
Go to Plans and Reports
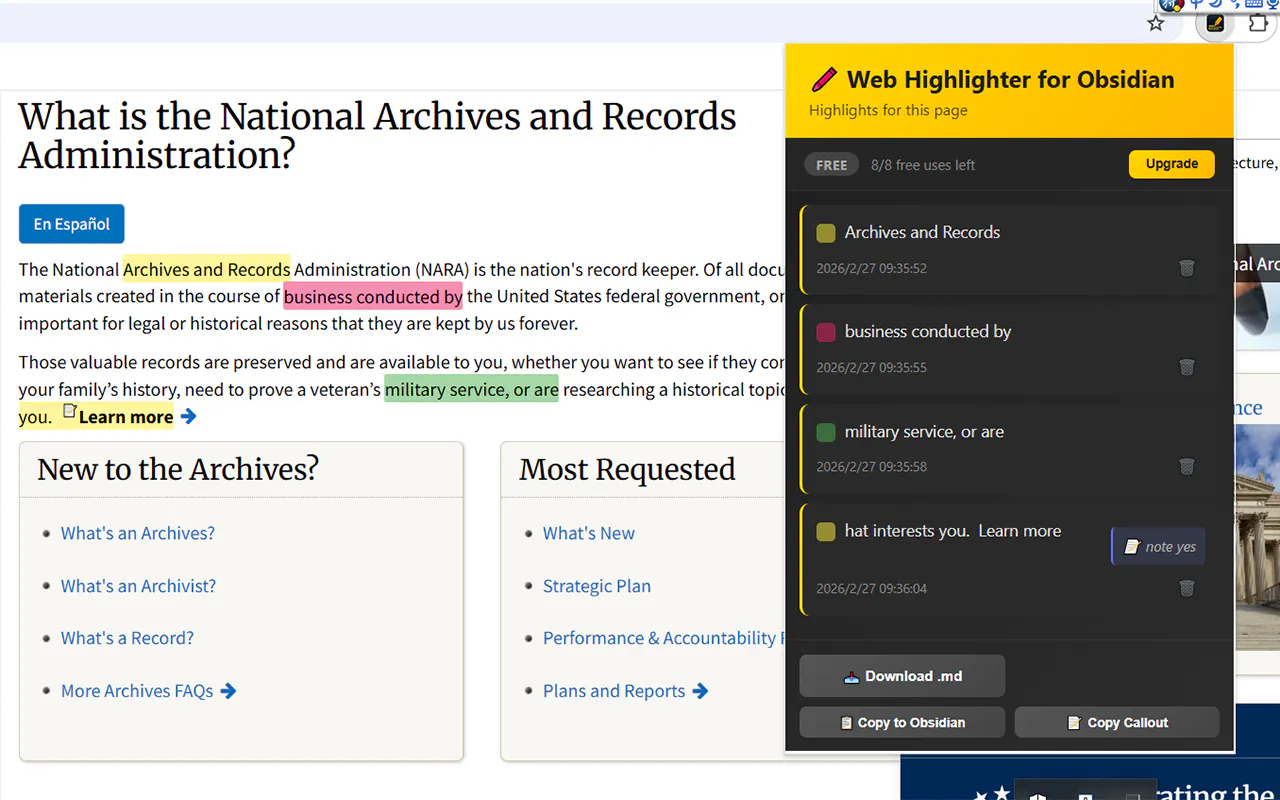click(625, 691)
